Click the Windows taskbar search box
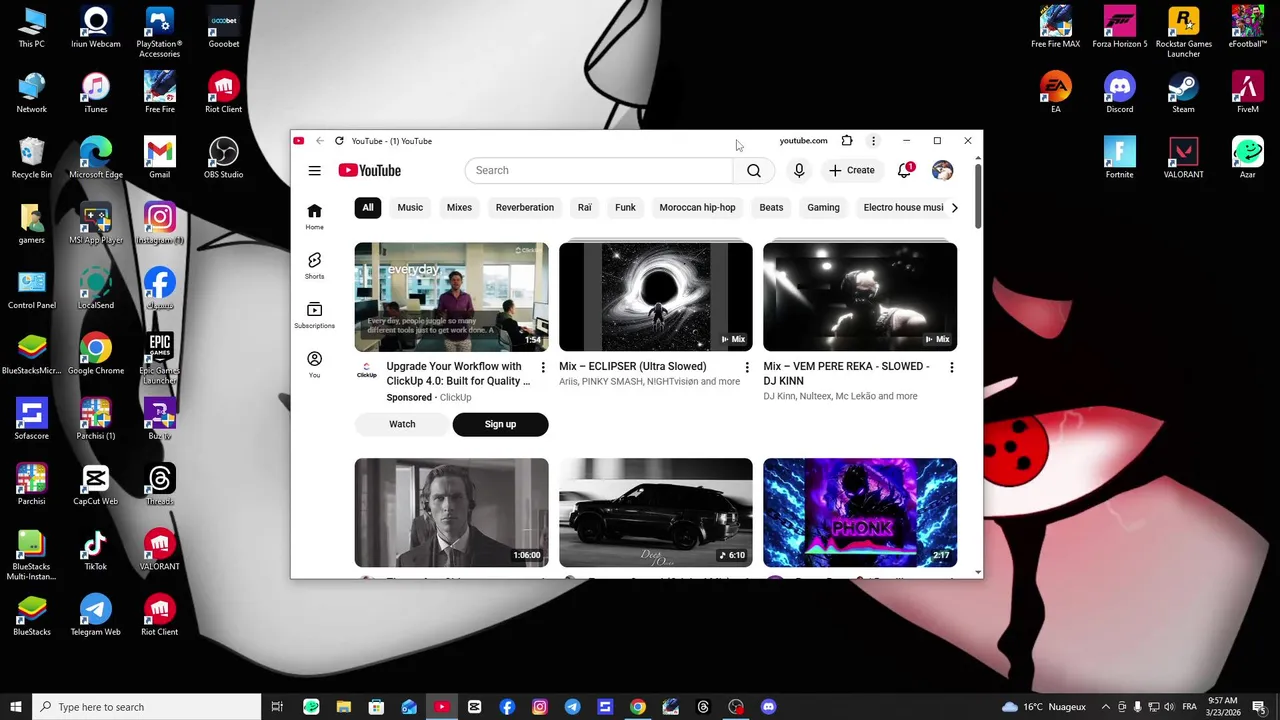 [x=146, y=707]
